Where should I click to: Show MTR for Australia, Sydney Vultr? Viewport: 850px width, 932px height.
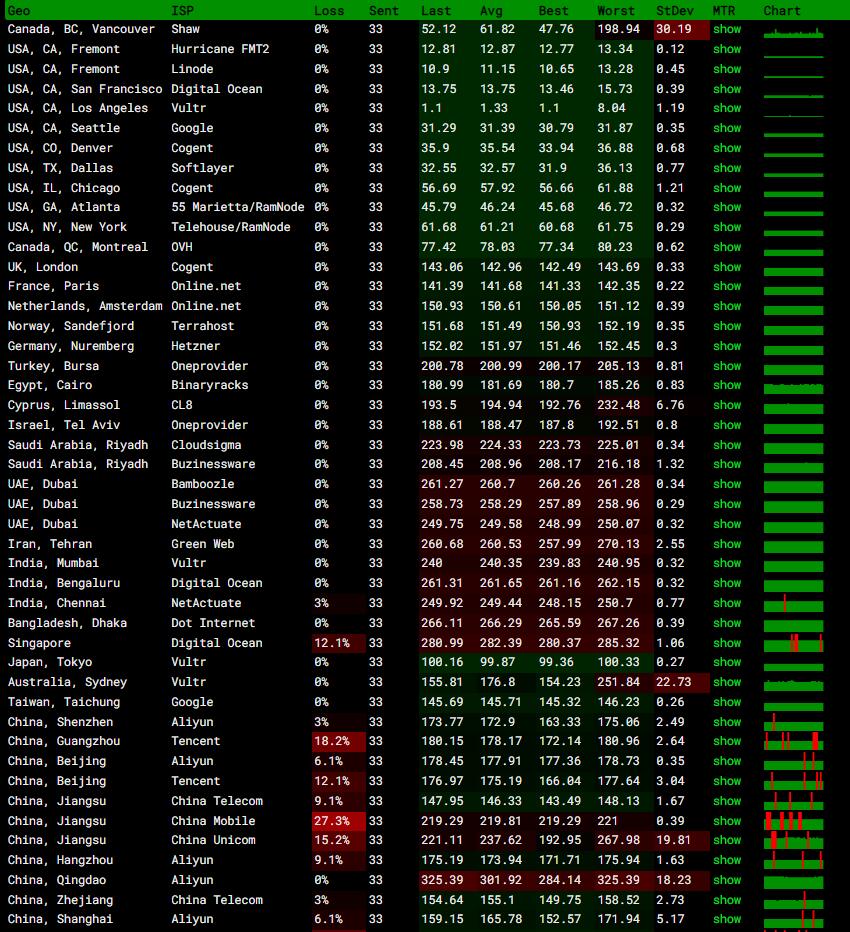coord(727,682)
